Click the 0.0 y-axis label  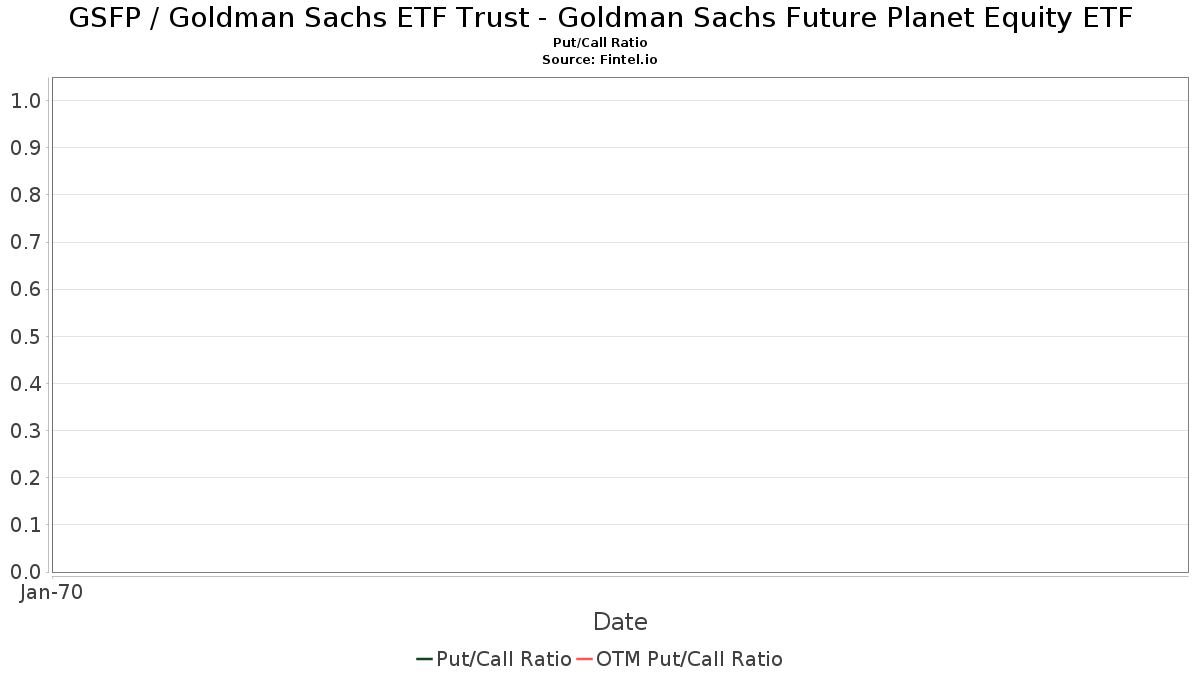(x=25, y=572)
